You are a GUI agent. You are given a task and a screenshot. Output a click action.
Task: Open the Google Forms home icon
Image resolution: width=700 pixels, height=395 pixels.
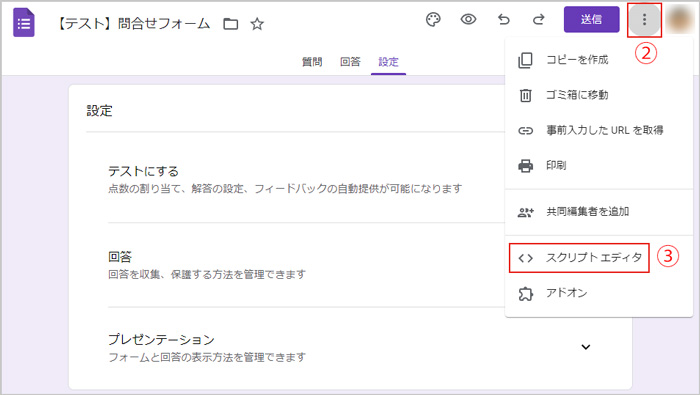pyautogui.click(x=24, y=23)
